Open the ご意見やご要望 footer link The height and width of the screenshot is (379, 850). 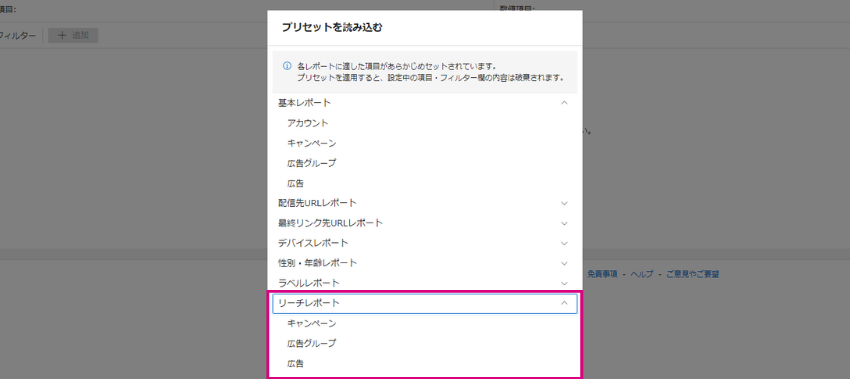[x=692, y=274]
